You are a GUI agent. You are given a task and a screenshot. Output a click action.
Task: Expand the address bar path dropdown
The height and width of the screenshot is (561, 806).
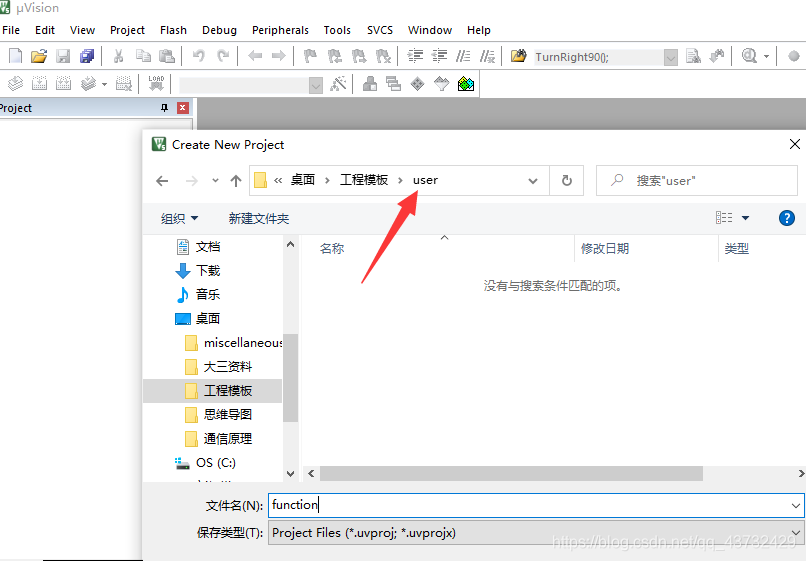pyautogui.click(x=533, y=181)
